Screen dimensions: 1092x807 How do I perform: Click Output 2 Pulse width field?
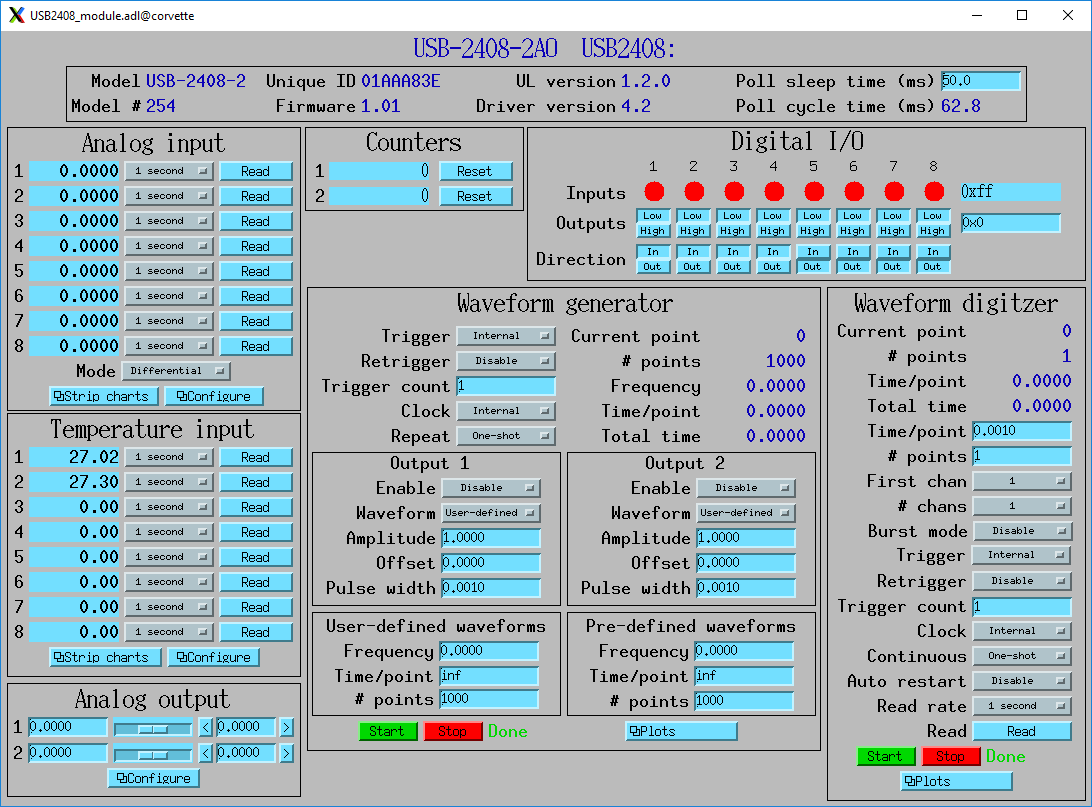(746, 588)
